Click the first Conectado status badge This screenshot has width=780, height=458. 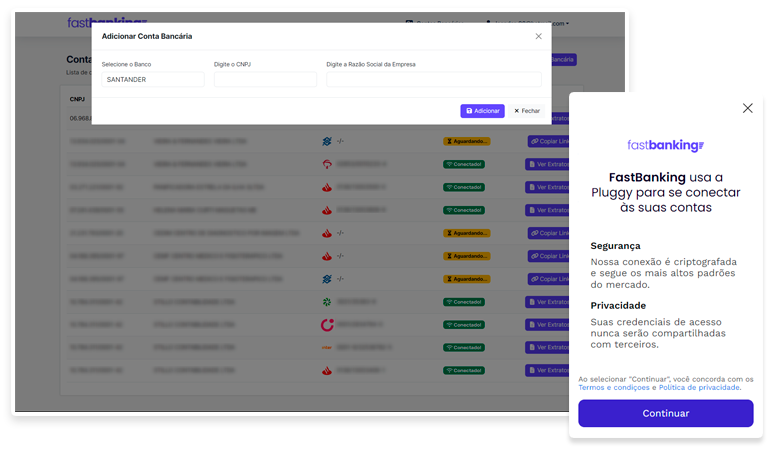(x=464, y=163)
